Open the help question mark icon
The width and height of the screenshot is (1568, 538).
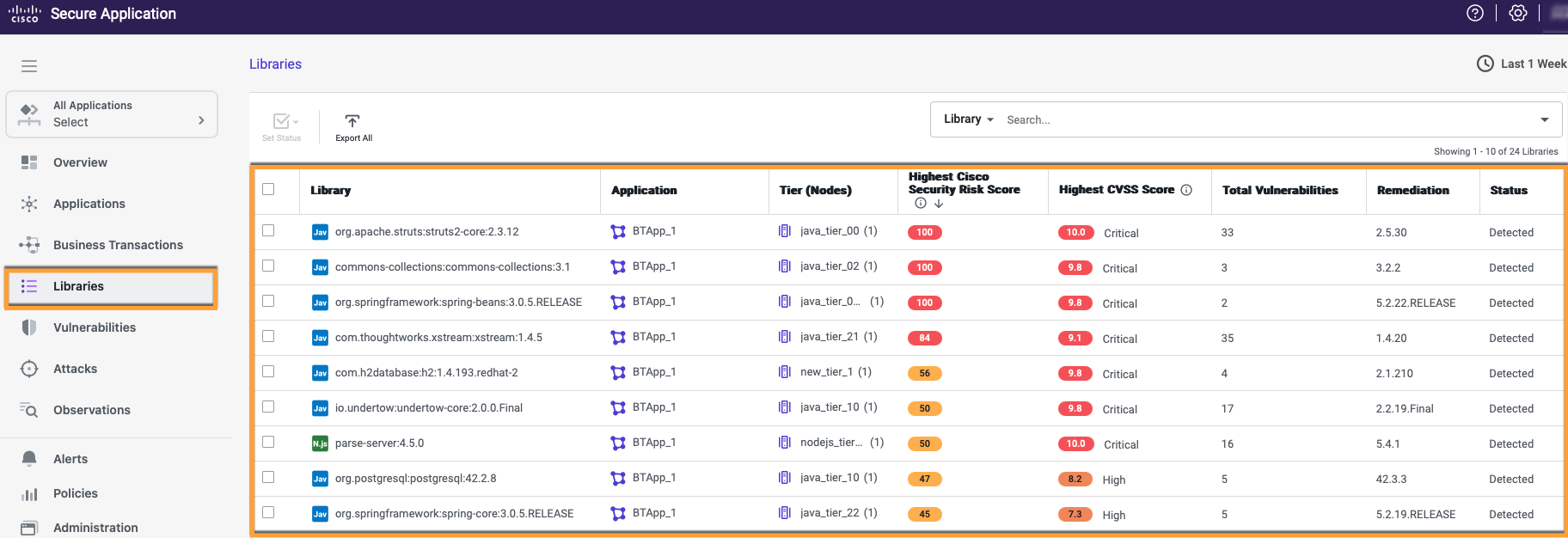click(1475, 13)
